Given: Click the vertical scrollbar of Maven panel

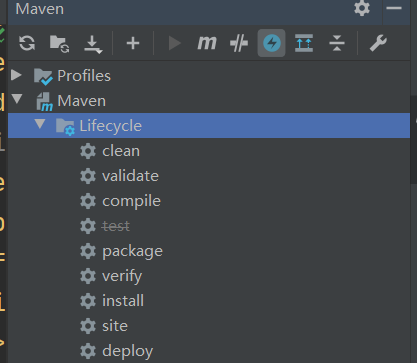Looking at the screenshot, I should [x=413, y=140].
